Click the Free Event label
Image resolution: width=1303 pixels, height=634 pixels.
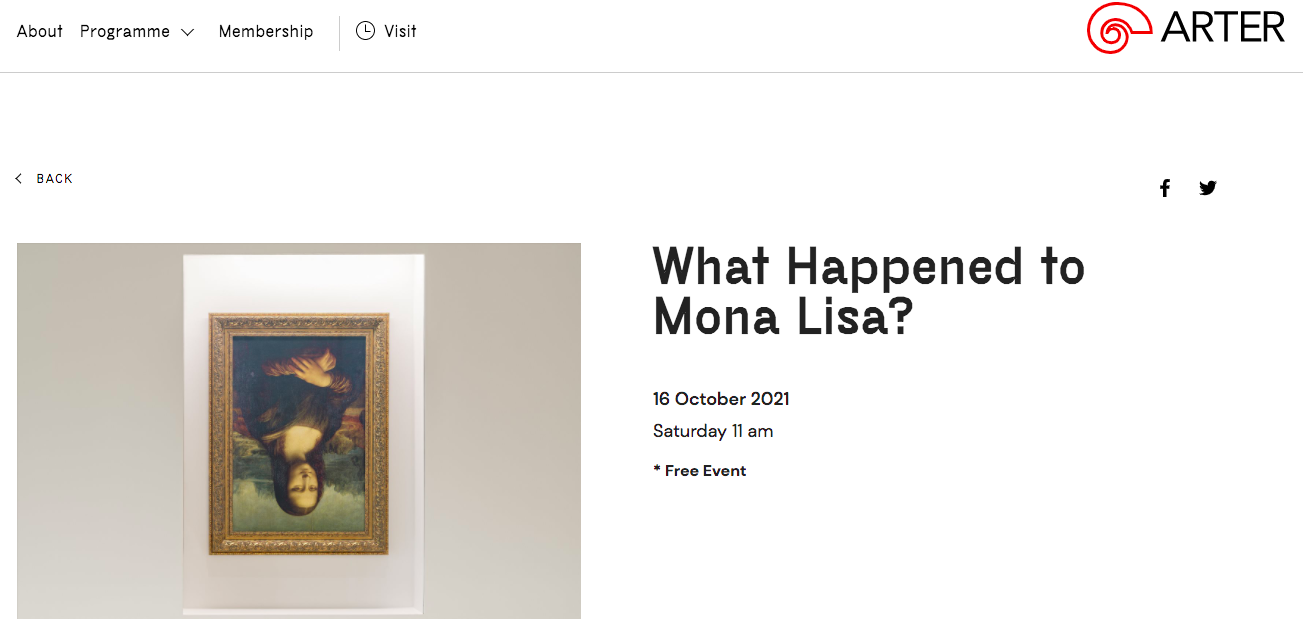point(706,471)
